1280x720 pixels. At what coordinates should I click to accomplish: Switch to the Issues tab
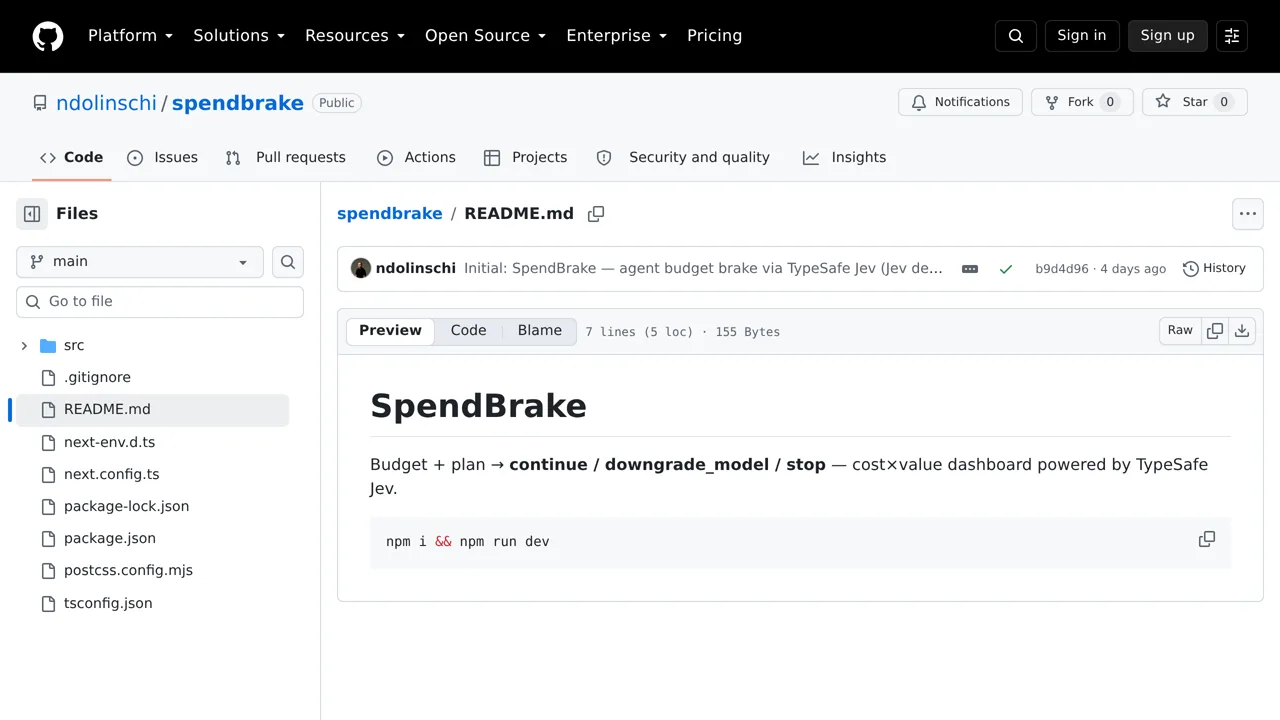[163, 158]
